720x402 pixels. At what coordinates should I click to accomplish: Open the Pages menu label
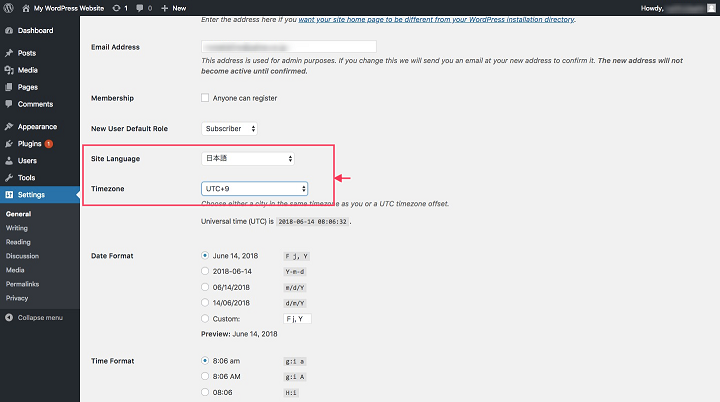28,87
